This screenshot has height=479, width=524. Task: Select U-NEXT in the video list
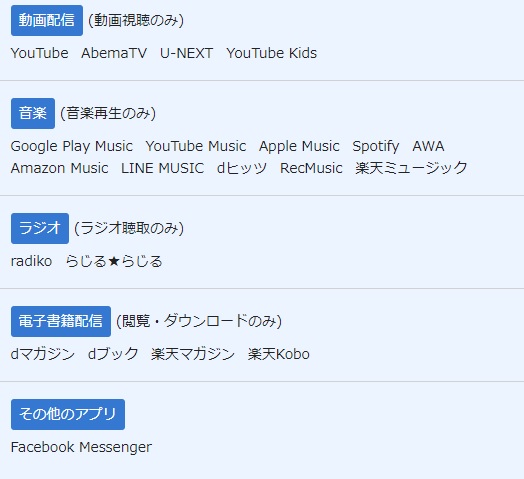click(x=186, y=53)
